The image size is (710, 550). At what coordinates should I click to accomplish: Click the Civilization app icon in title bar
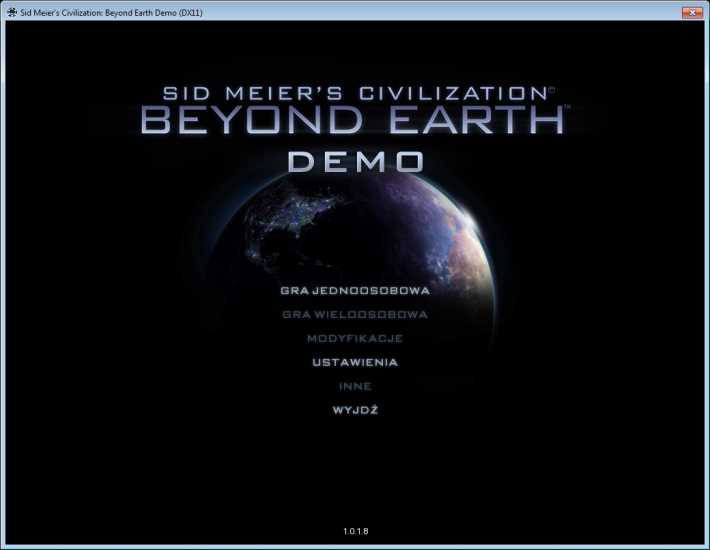coord(12,12)
